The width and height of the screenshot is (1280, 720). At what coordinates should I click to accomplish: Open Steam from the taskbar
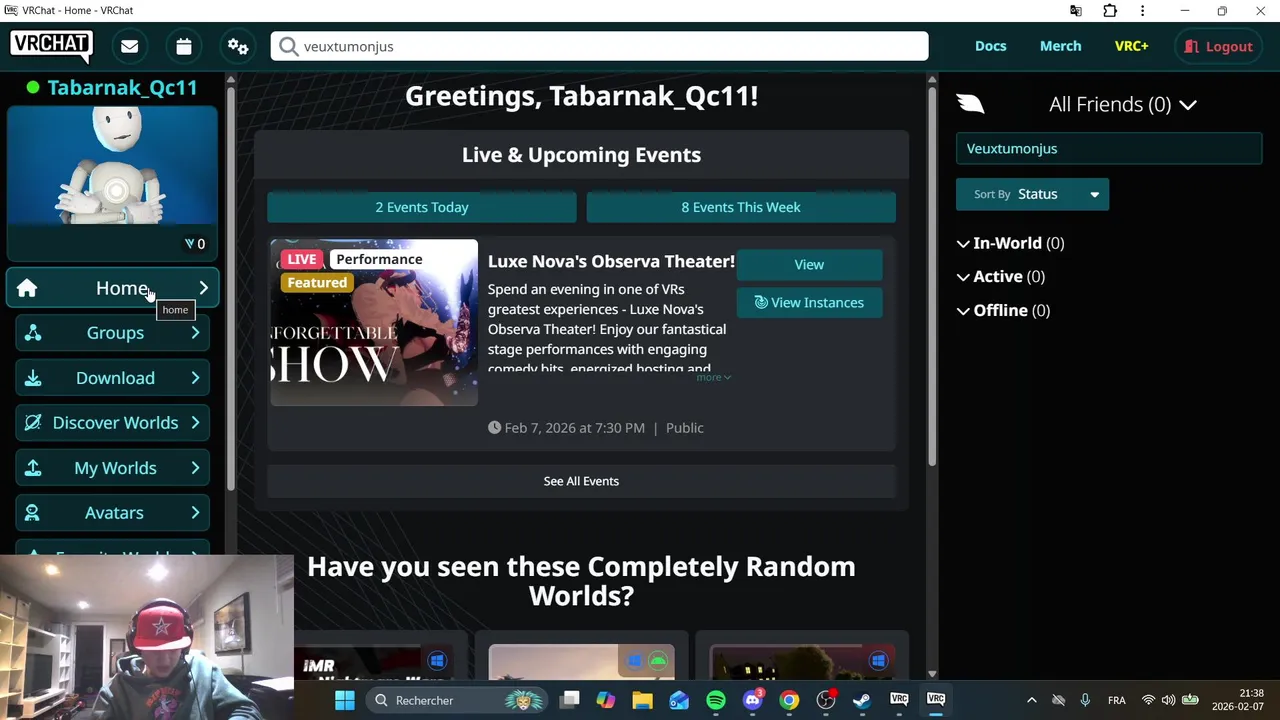coord(862,700)
